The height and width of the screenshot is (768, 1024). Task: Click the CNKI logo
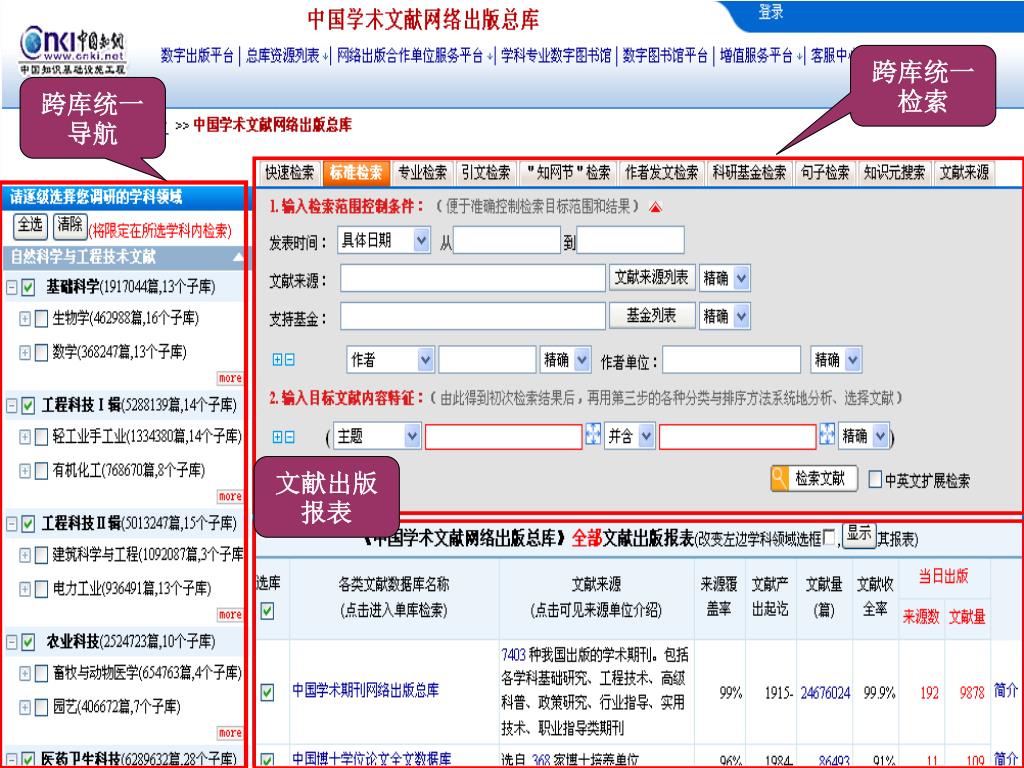click(x=72, y=50)
